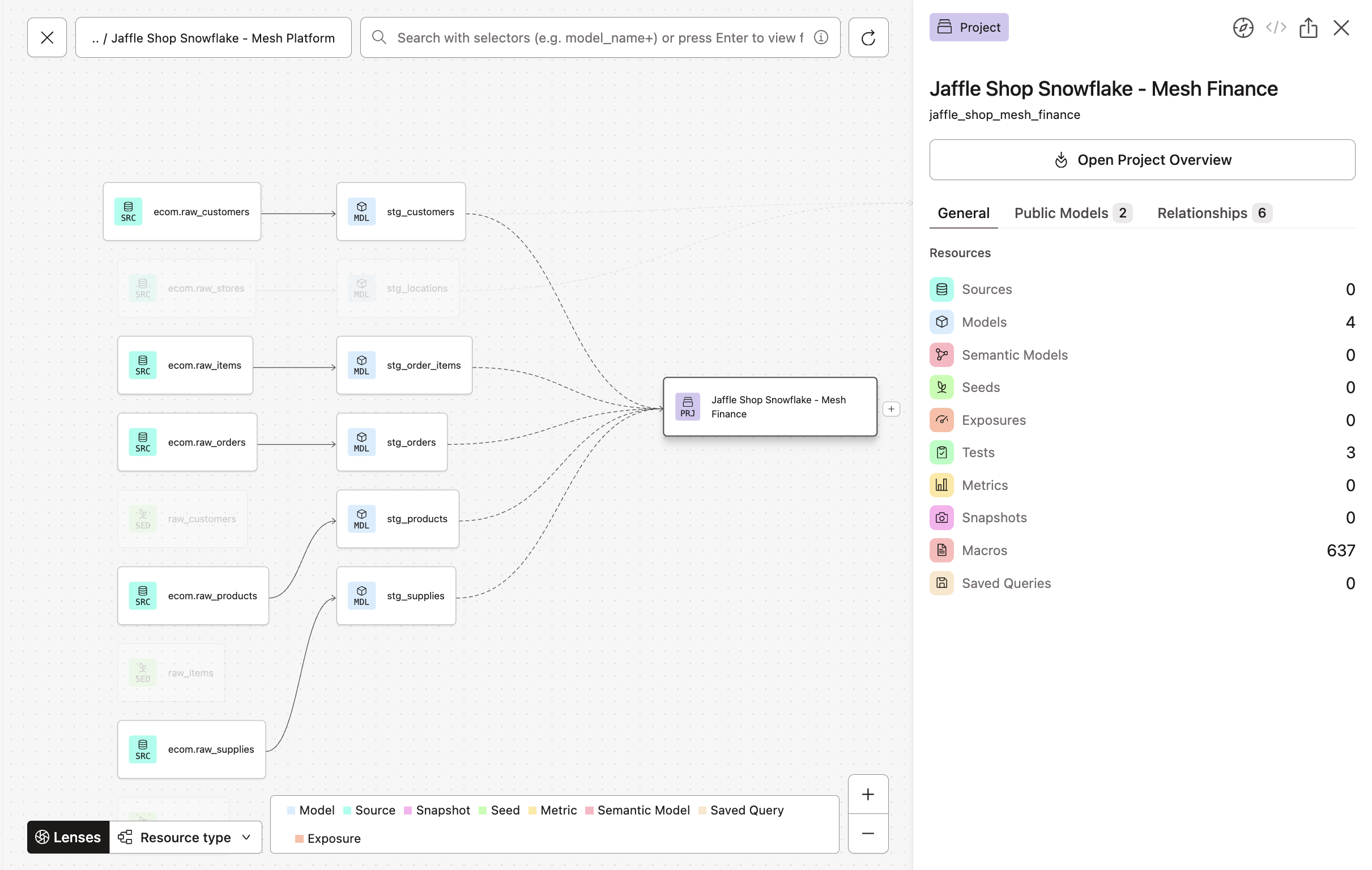Click the Semantic Model legend label
The image size is (1372, 870).
coord(644,811)
